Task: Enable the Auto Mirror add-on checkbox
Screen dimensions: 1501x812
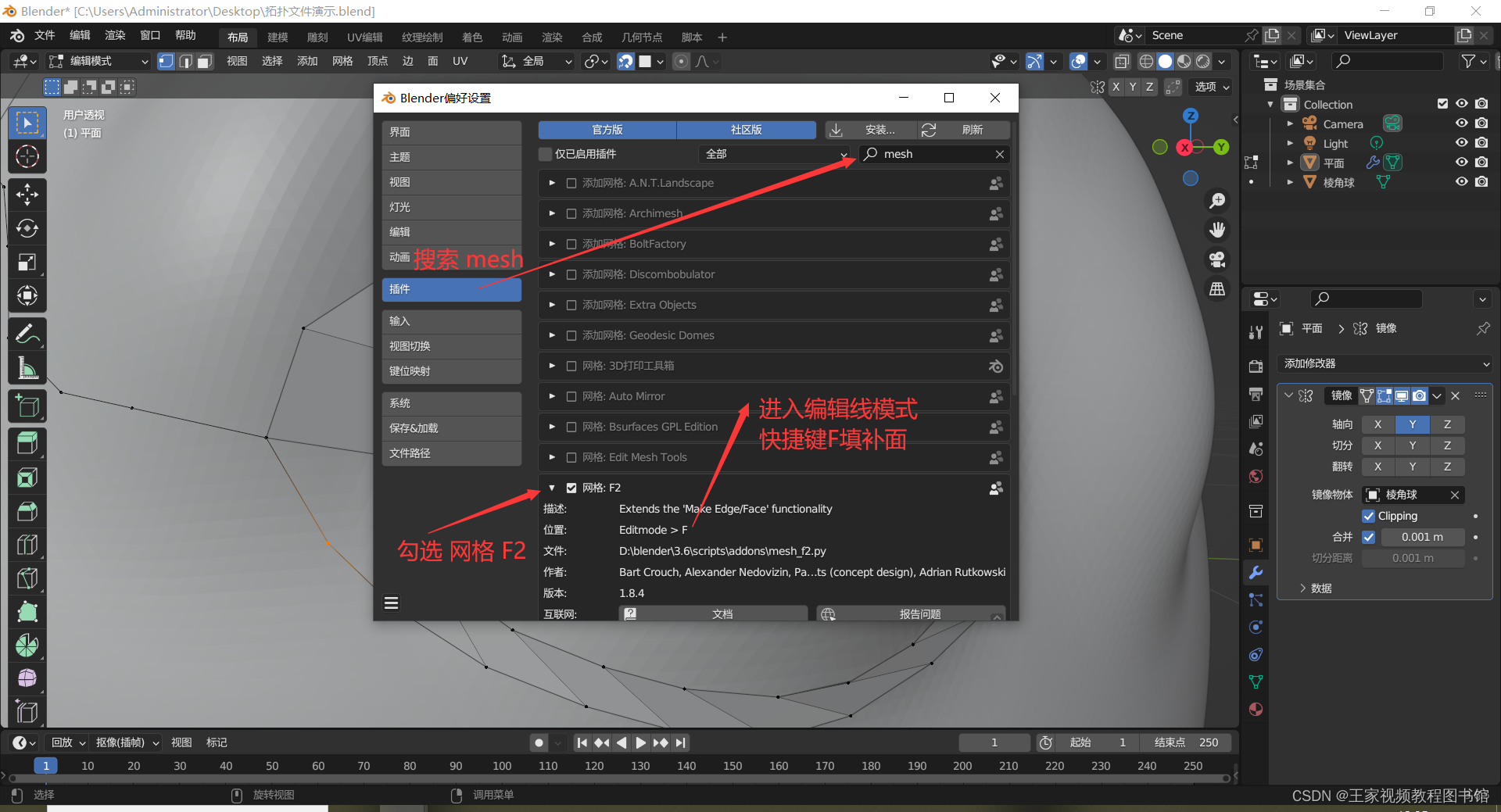Action: point(571,396)
